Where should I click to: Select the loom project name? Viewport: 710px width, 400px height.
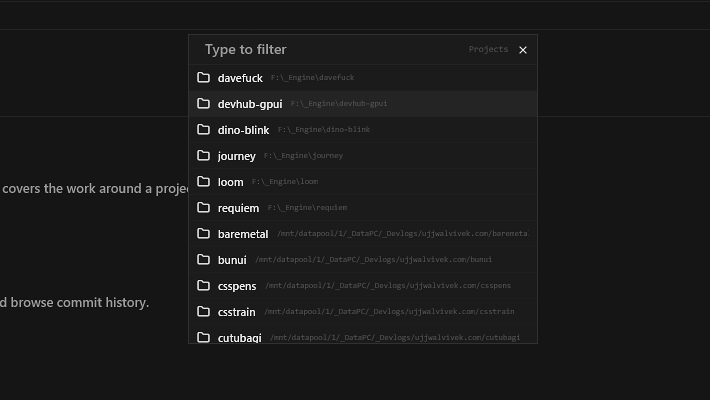230,182
